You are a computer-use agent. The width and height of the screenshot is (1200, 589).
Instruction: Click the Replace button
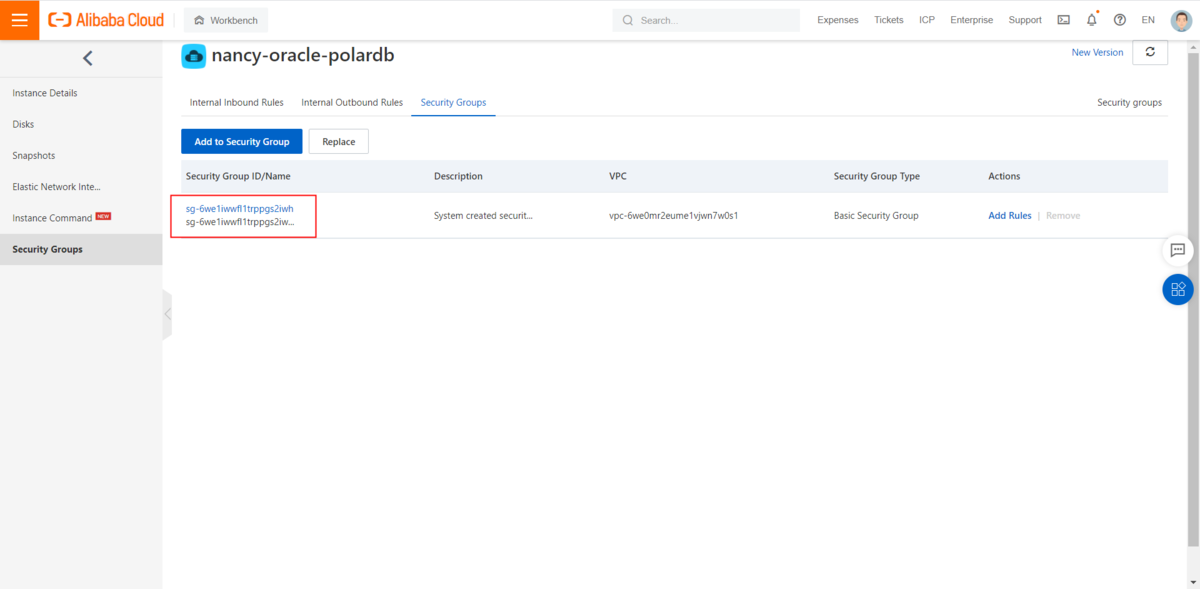[339, 142]
